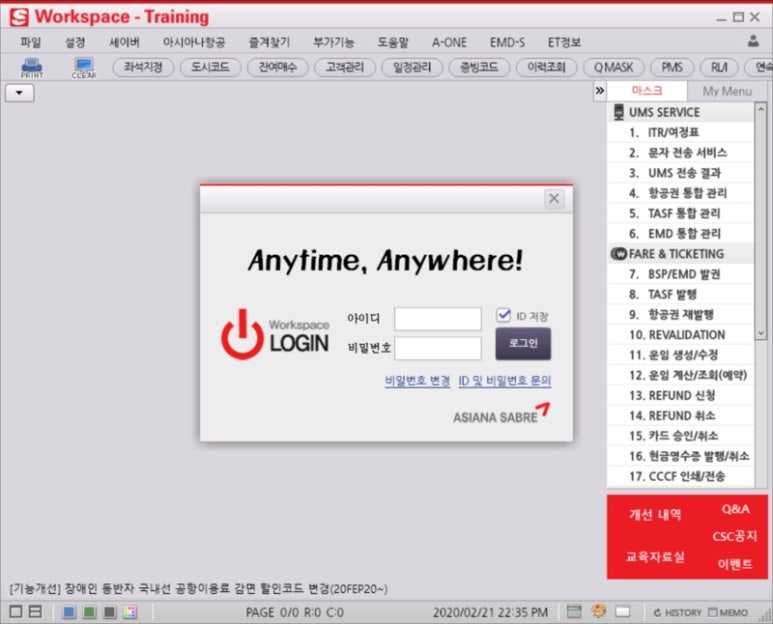
Task: Open the user profile icon in menu bar
Action: coord(753,41)
